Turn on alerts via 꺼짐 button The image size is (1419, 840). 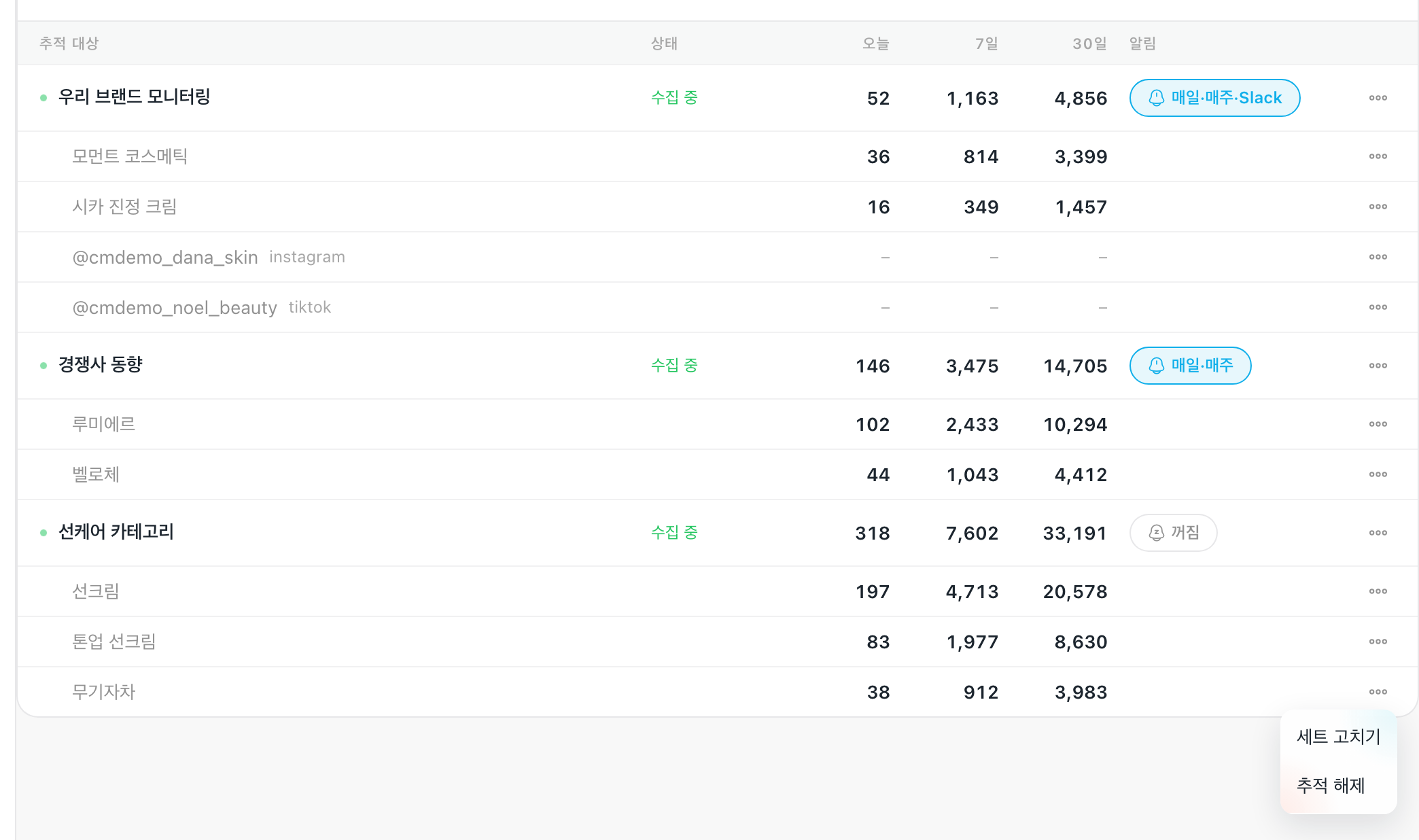pyautogui.click(x=1173, y=533)
